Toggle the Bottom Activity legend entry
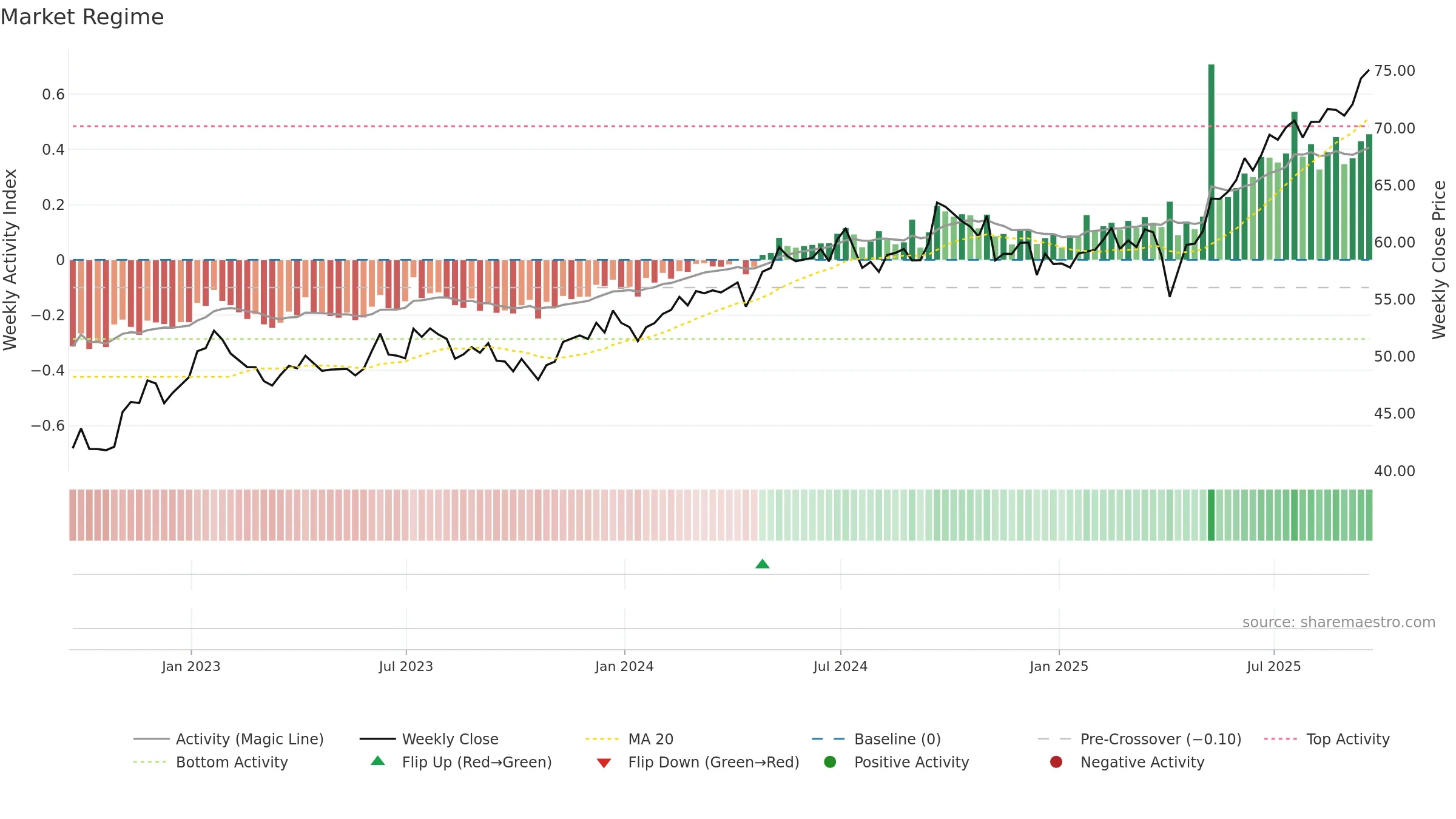The width and height of the screenshot is (1456, 819). (x=211, y=762)
